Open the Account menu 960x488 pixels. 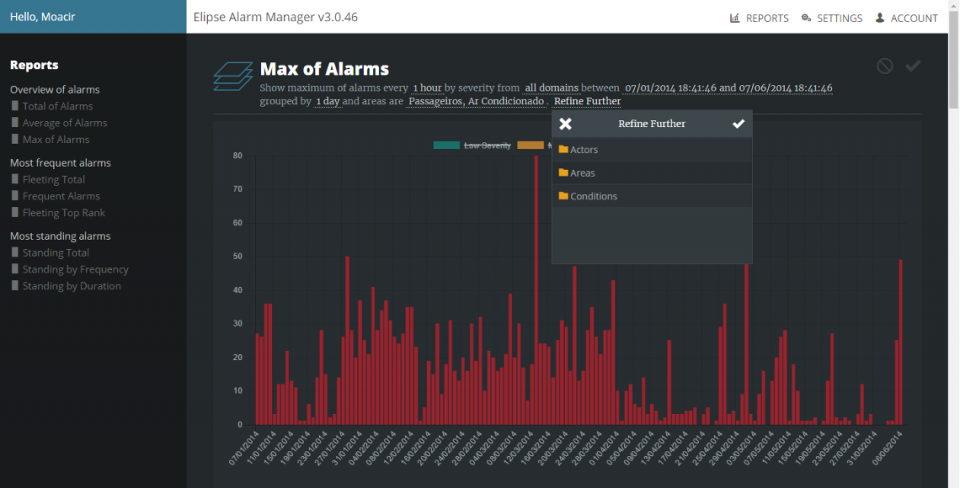tap(906, 18)
